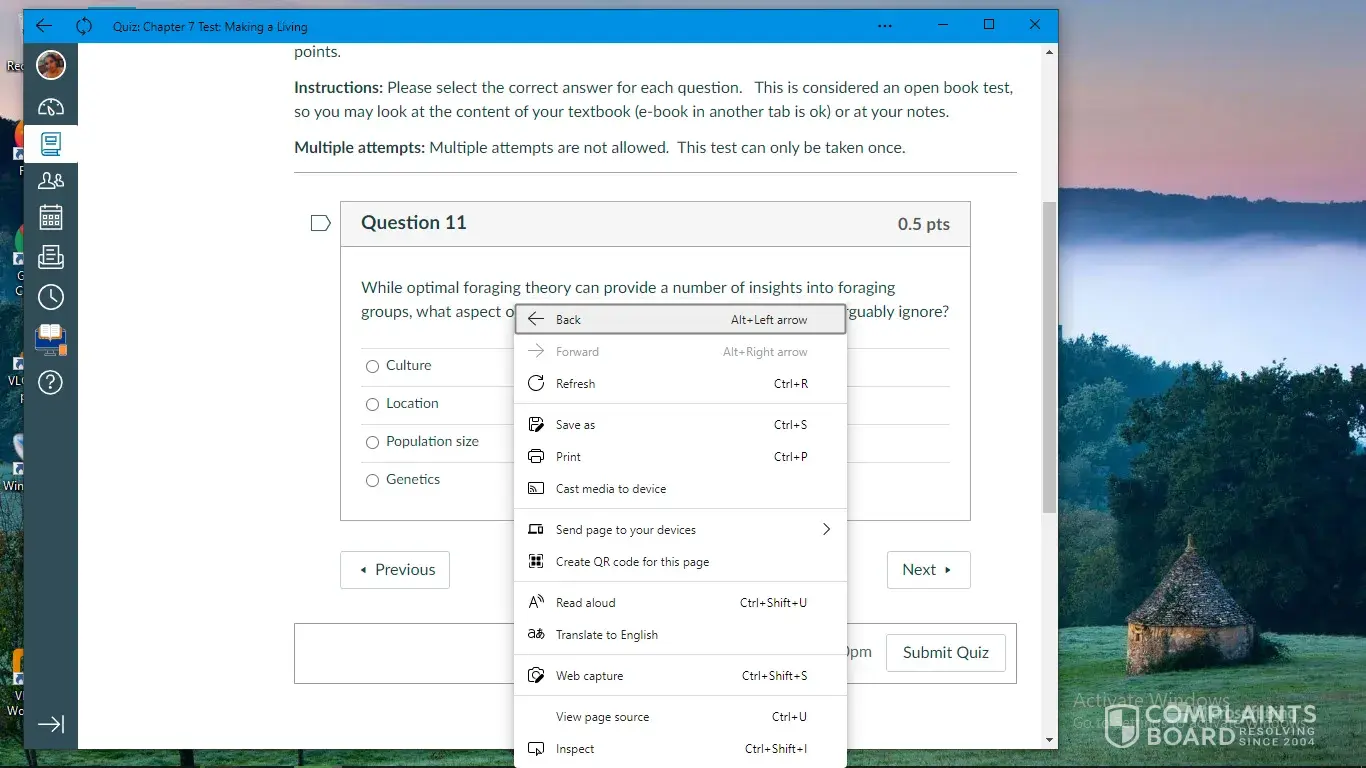Choose Save as from context menu

point(576,425)
